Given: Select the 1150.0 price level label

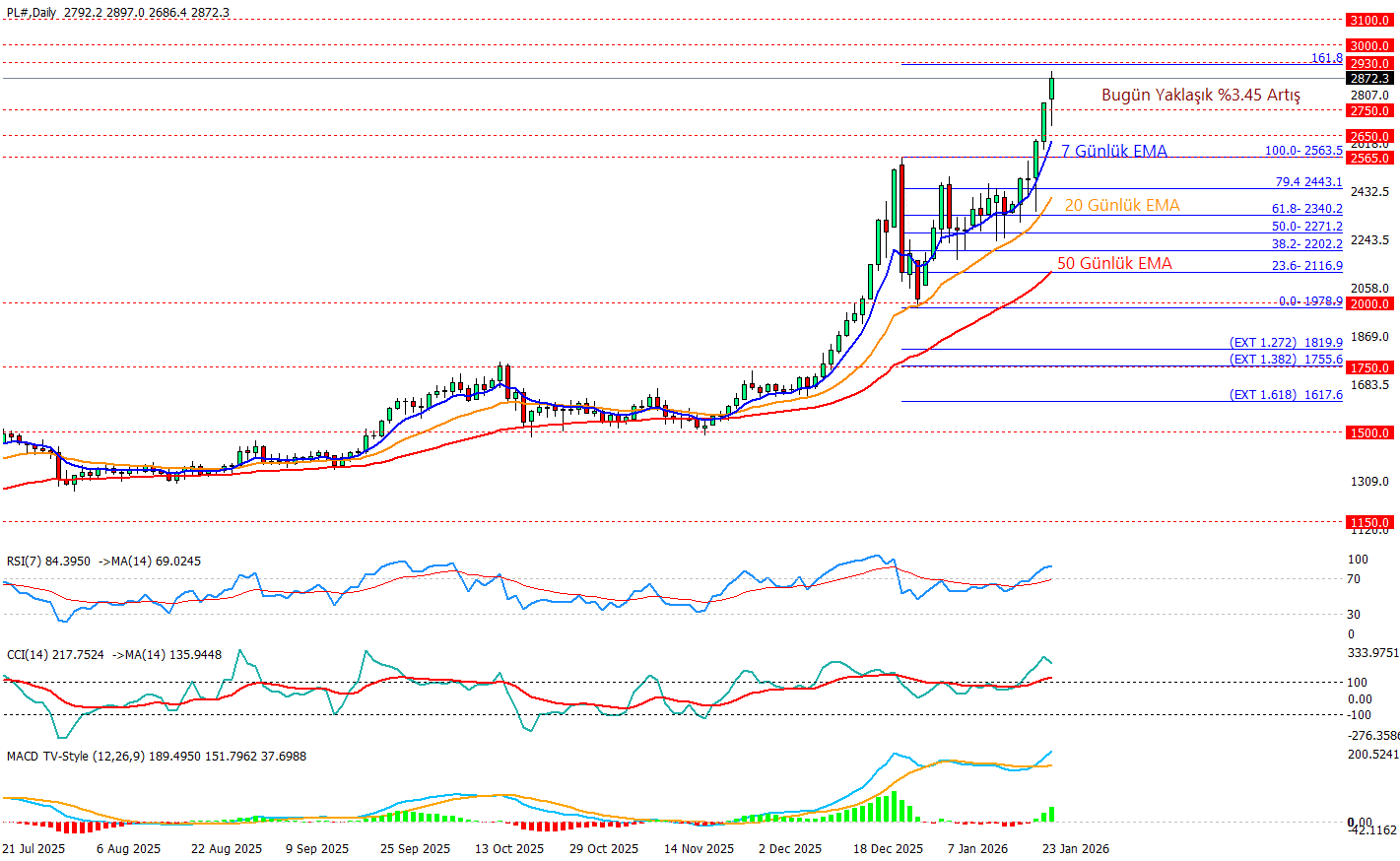Looking at the screenshot, I should [x=1369, y=522].
